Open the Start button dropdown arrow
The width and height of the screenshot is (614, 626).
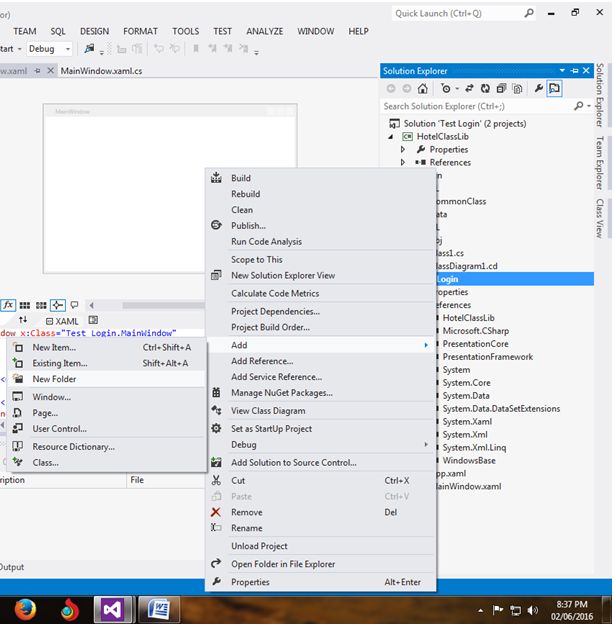coord(20,49)
